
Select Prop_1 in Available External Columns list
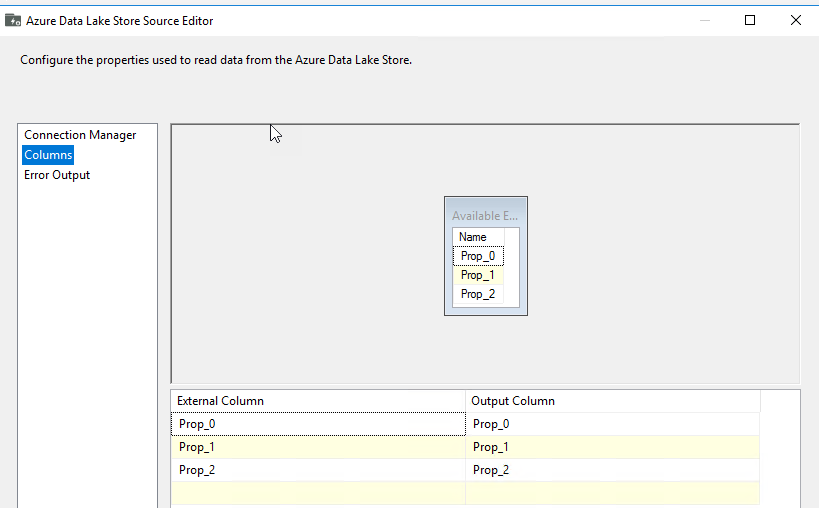(x=478, y=275)
